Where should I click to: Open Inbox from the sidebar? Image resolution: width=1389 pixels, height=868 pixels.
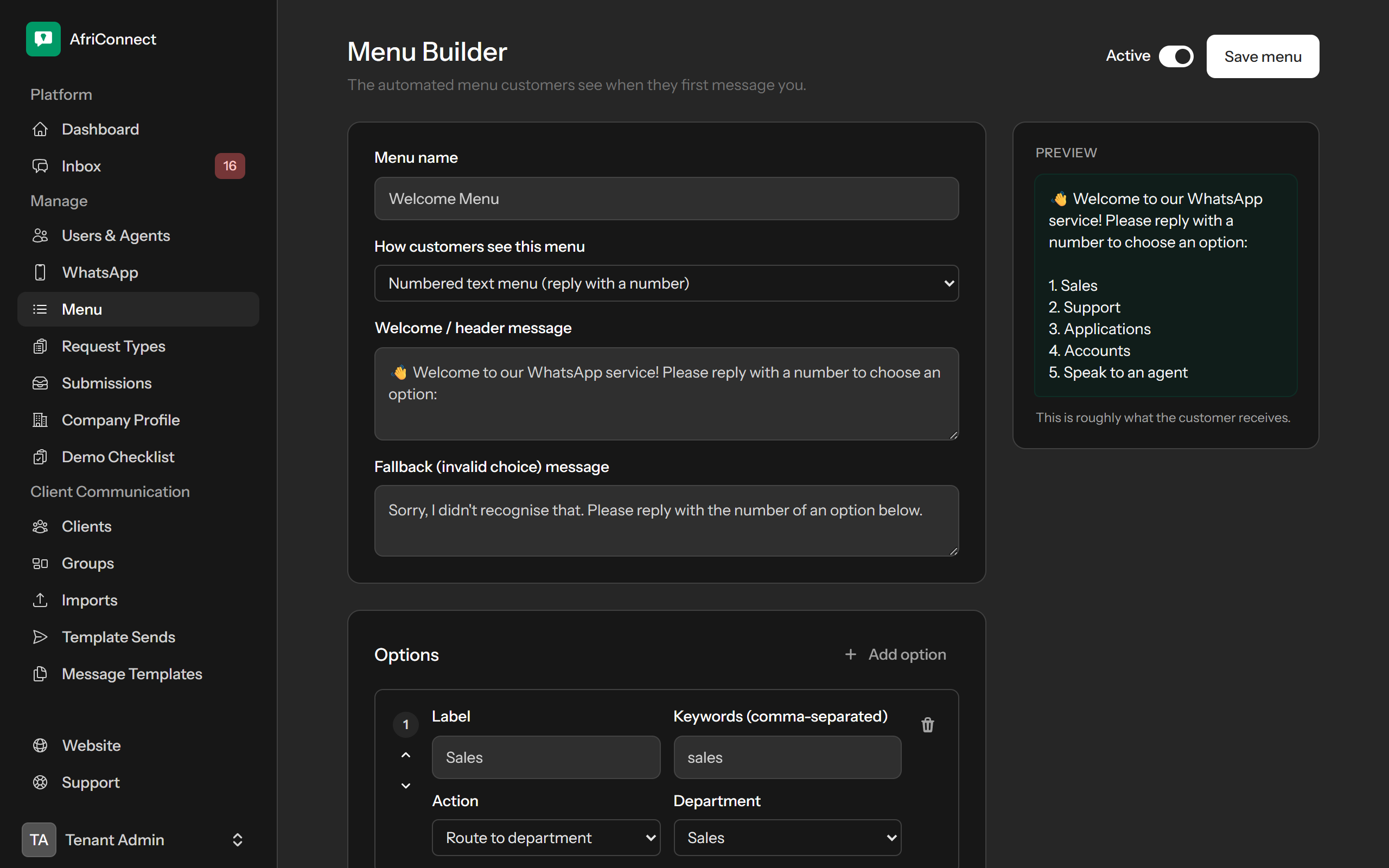click(x=138, y=166)
